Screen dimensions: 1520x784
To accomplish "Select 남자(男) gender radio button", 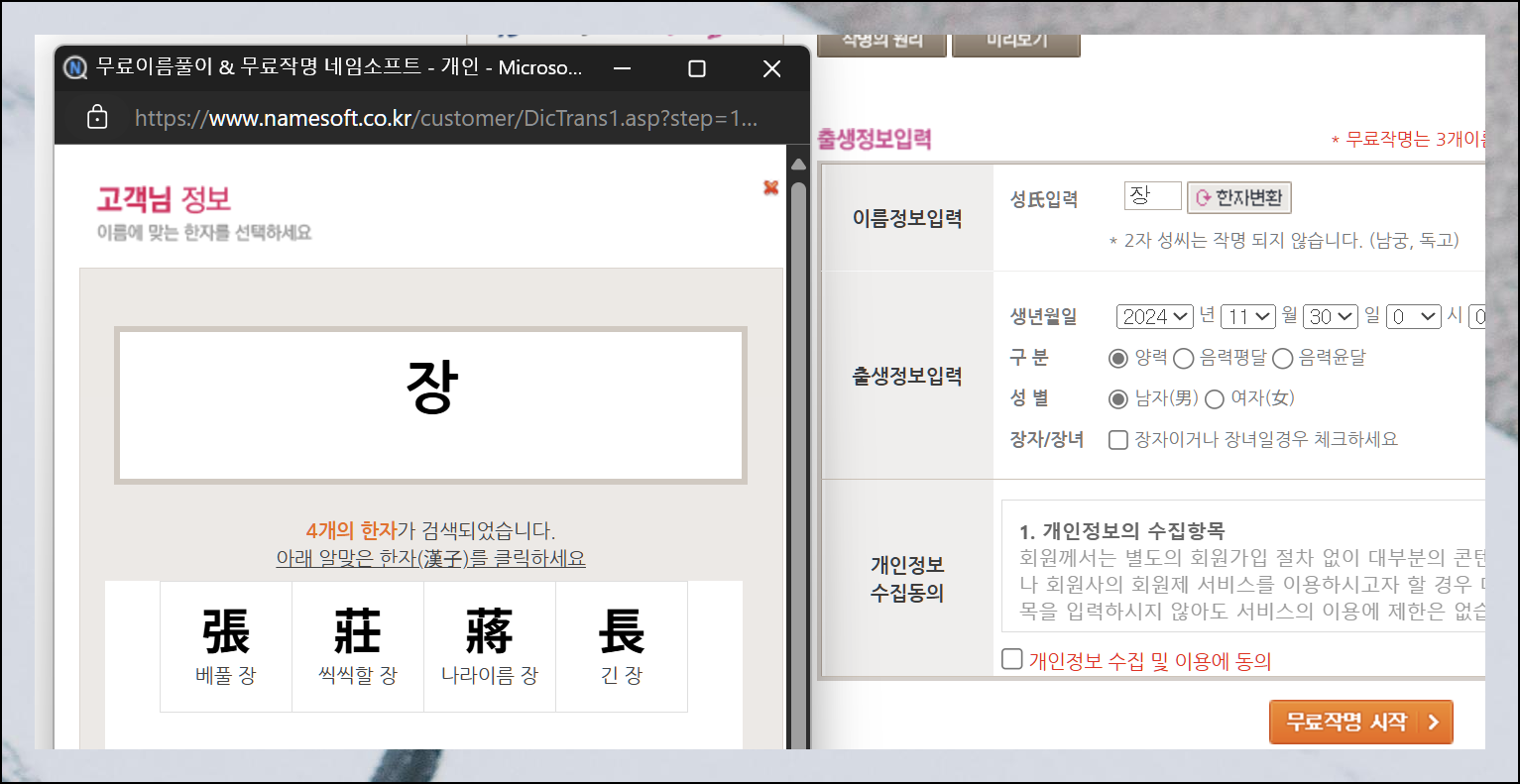I will (x=1118, y=398).
